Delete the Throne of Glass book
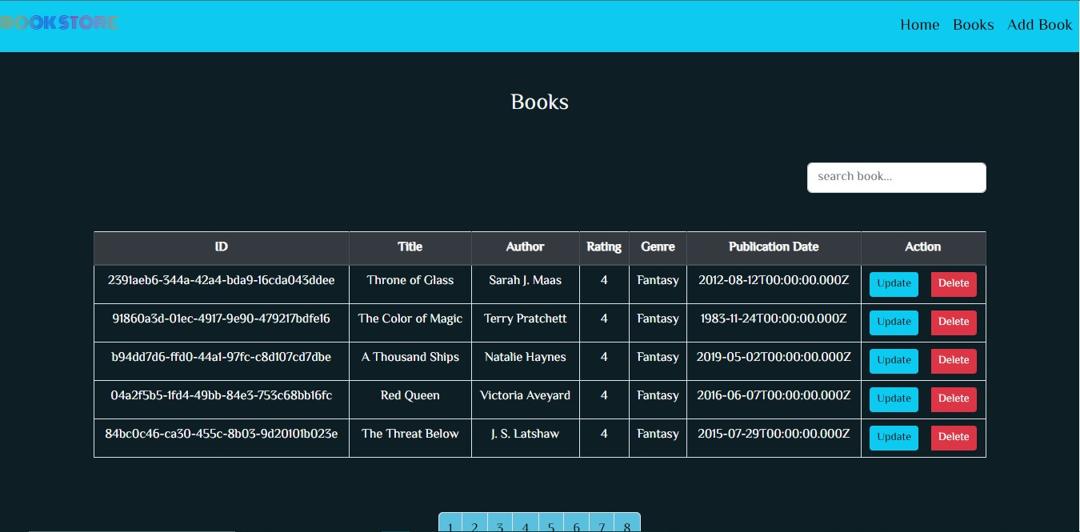Viewport: 1080px width, 532px height. point(953,284)
